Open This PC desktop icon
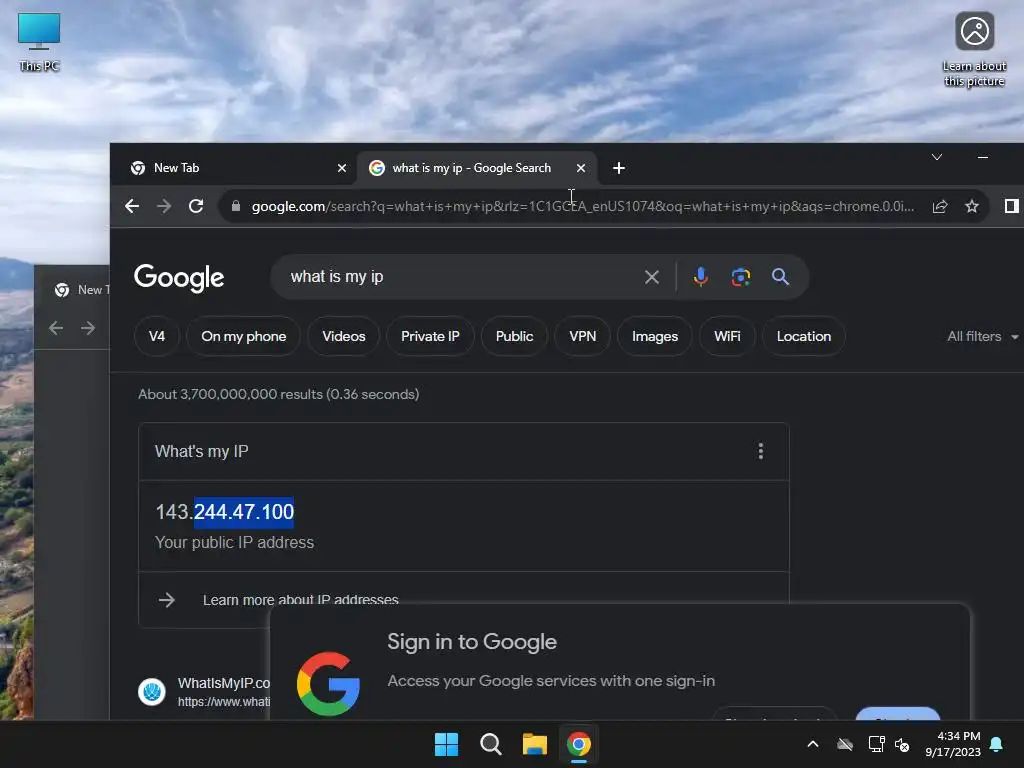 tap(39, 42)
